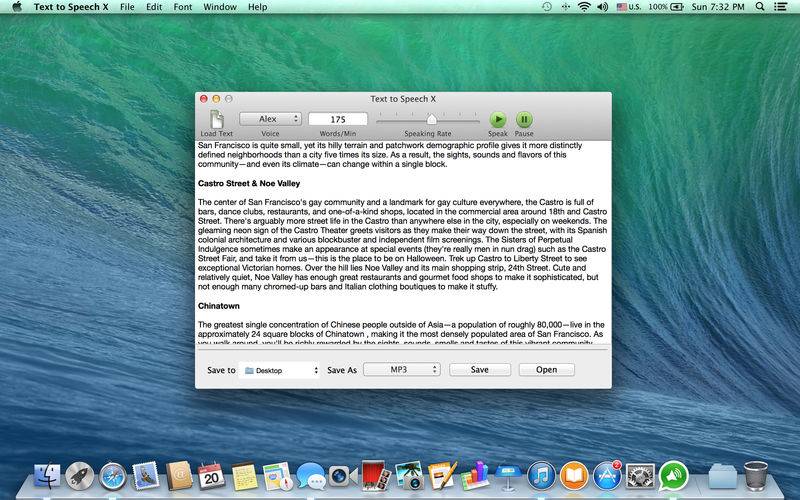Open iPhoto icon in Dock
Viewport: 800px width, 500px height.
coord(409,476)
